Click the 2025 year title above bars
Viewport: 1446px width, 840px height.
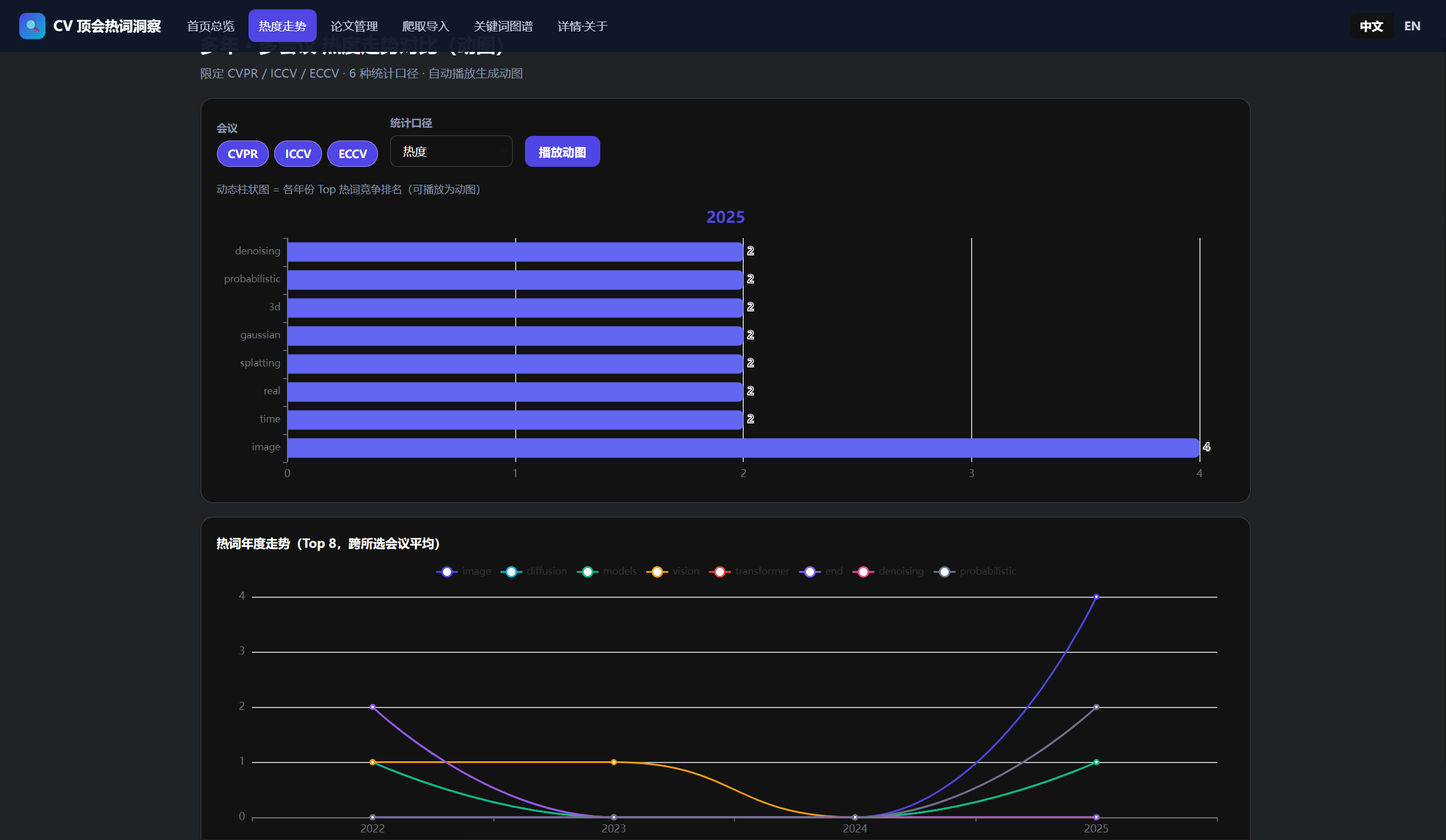(x=726, y=217)
